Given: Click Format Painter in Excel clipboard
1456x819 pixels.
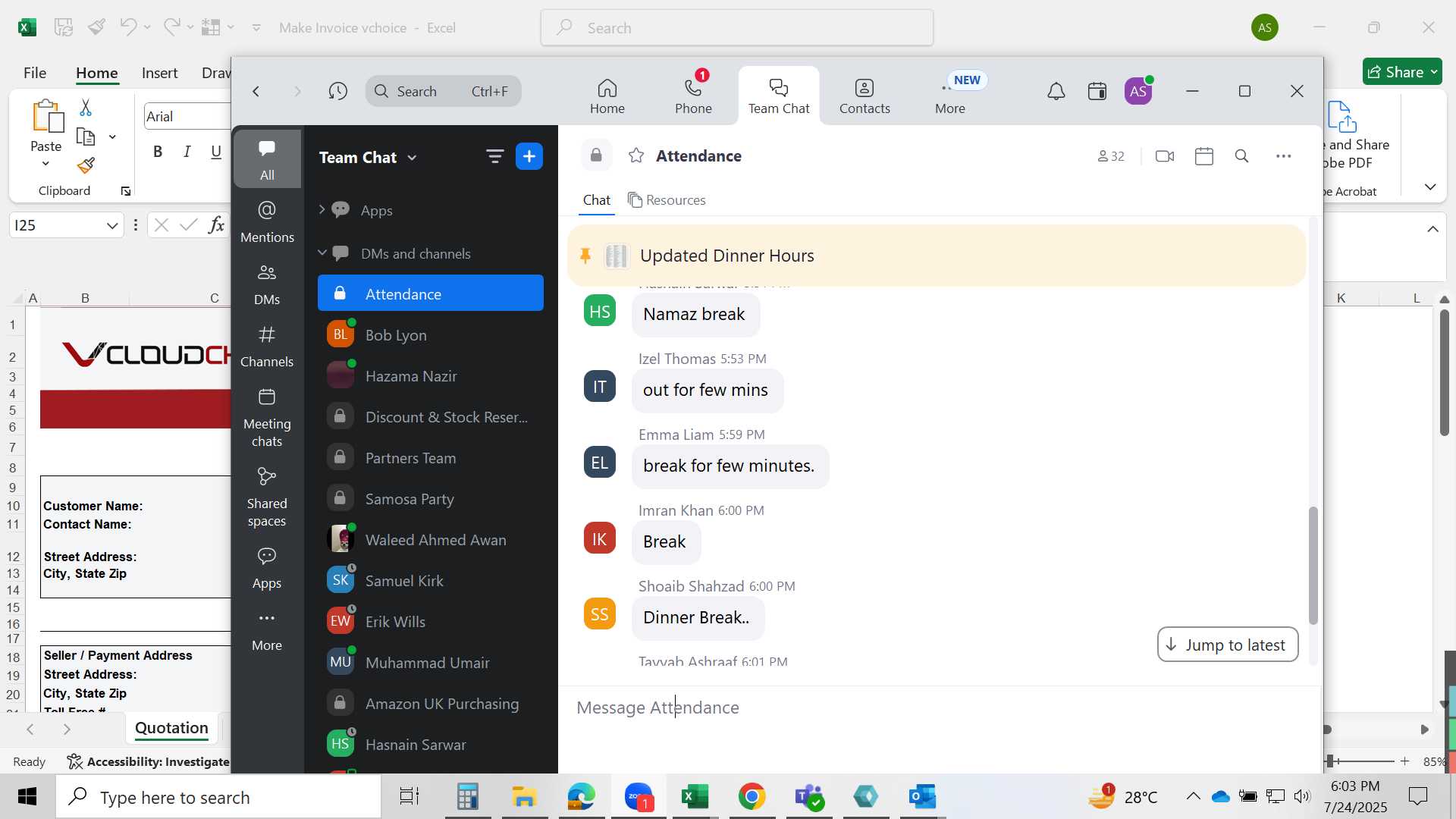Looking at the screenshot, I should [86, 165].
